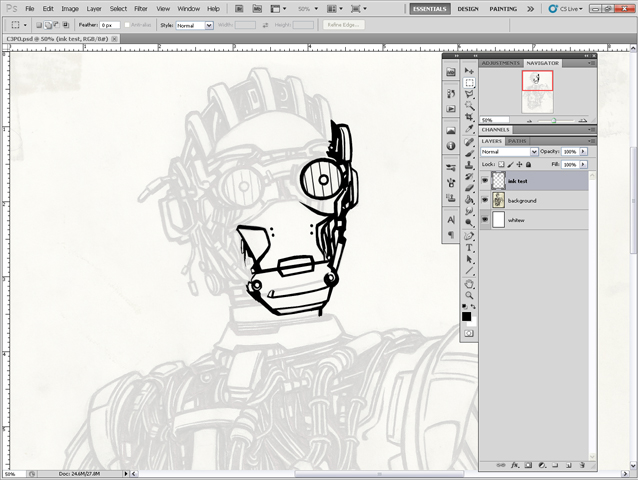Launch Bridge from application bar
The image size is (638, 480).
[x=239, y=9]
